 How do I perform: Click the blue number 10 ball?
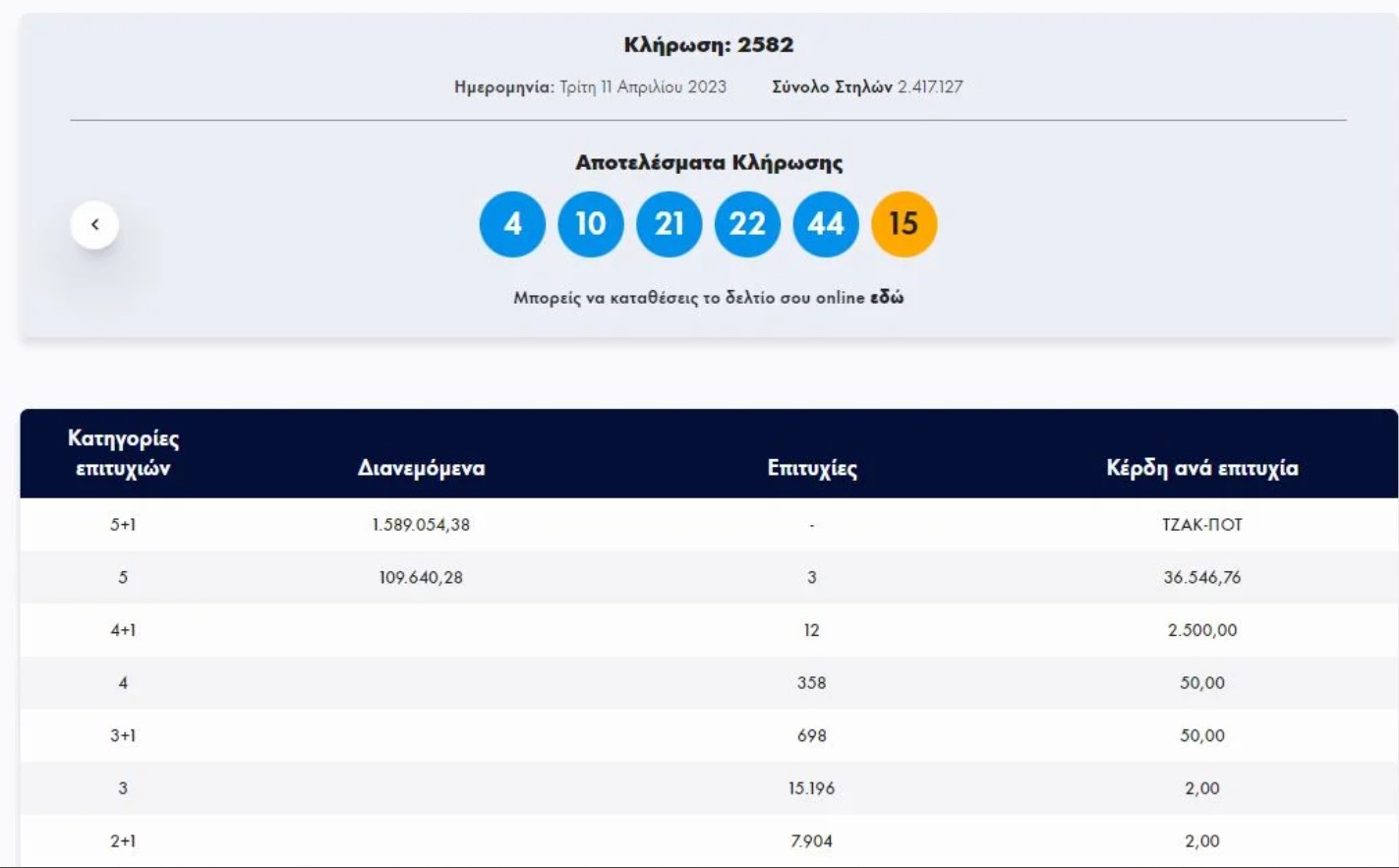coord(590,224)
